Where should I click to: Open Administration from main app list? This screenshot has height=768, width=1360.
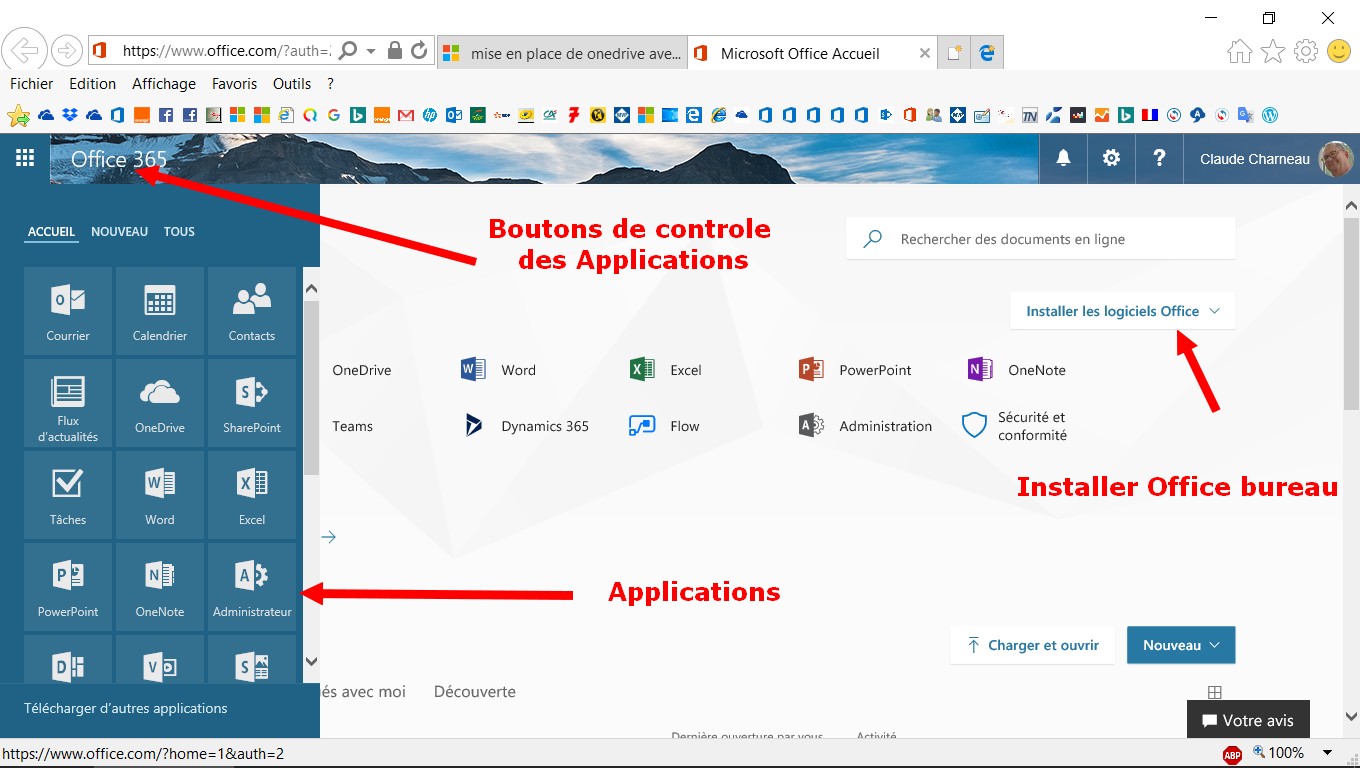[x=866, y=426]
